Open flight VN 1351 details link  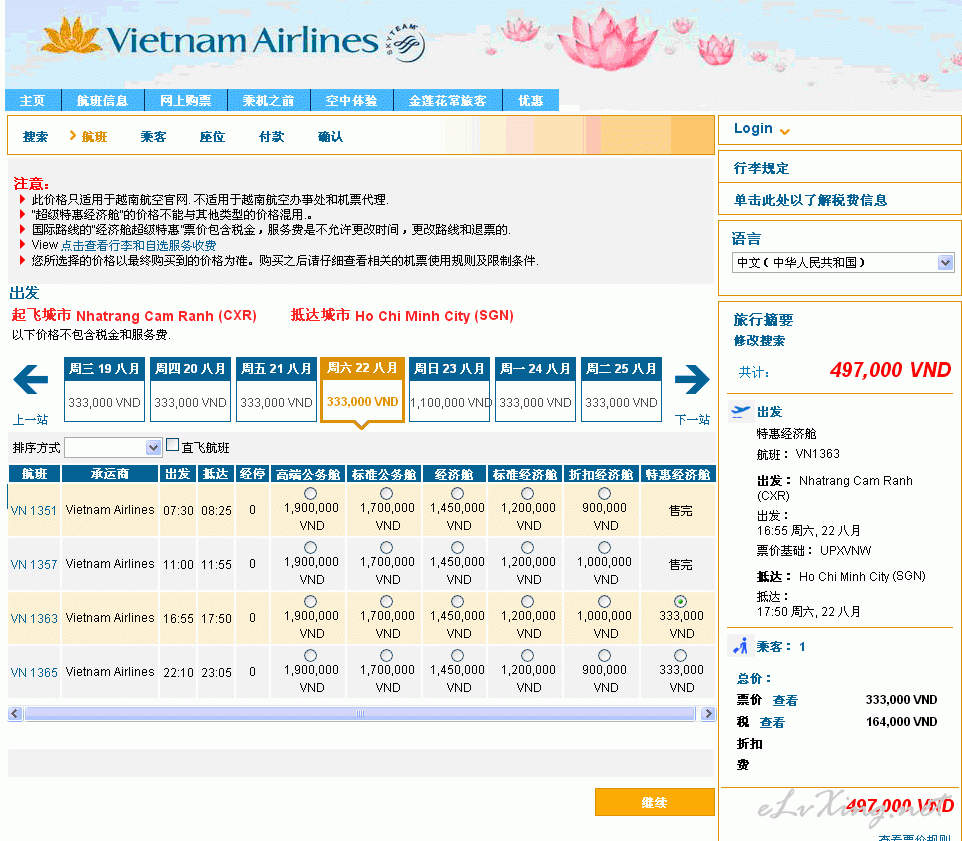pyautogui.click(x=34, y=510)
